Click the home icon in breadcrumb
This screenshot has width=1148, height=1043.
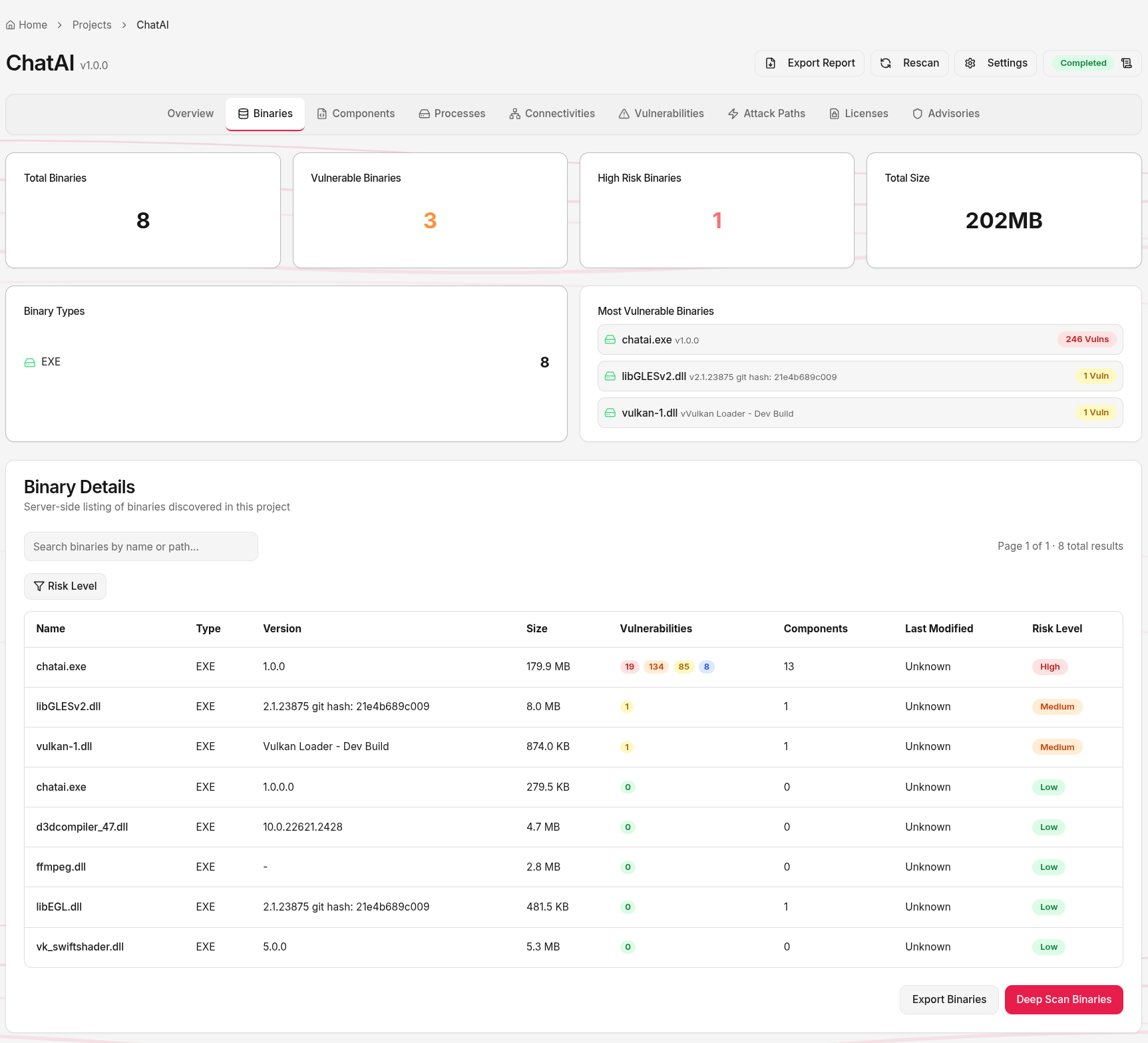11,25
